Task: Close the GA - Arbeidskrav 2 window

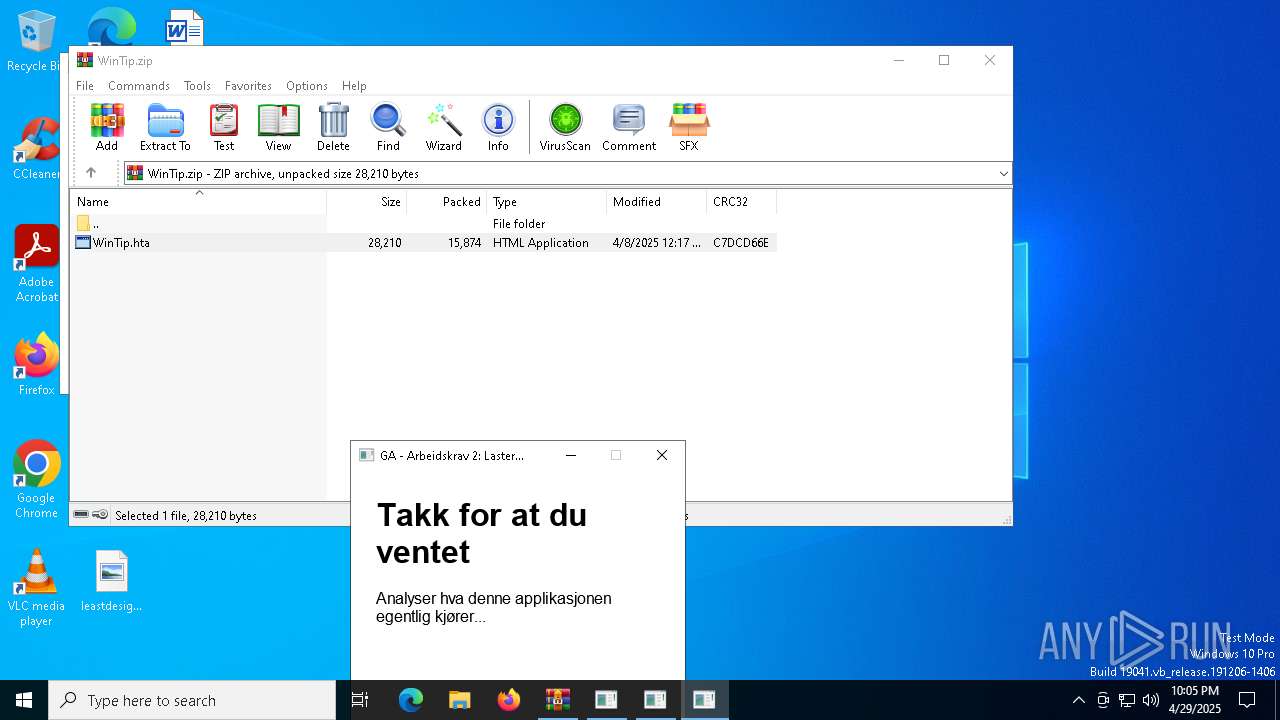Action: click(x=662, y=455)
